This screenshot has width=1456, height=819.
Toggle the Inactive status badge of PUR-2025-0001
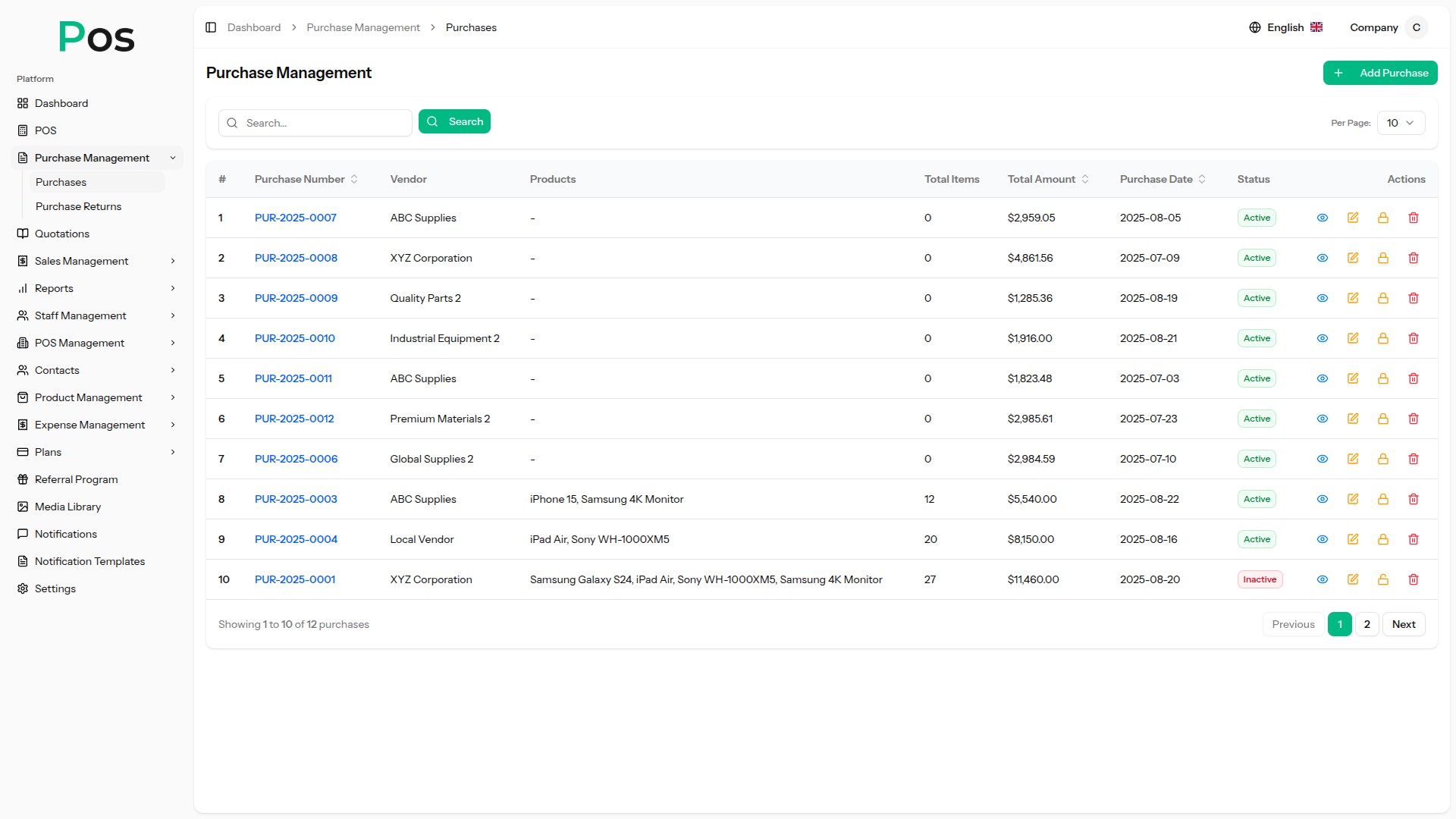[x=1260, y=579]
